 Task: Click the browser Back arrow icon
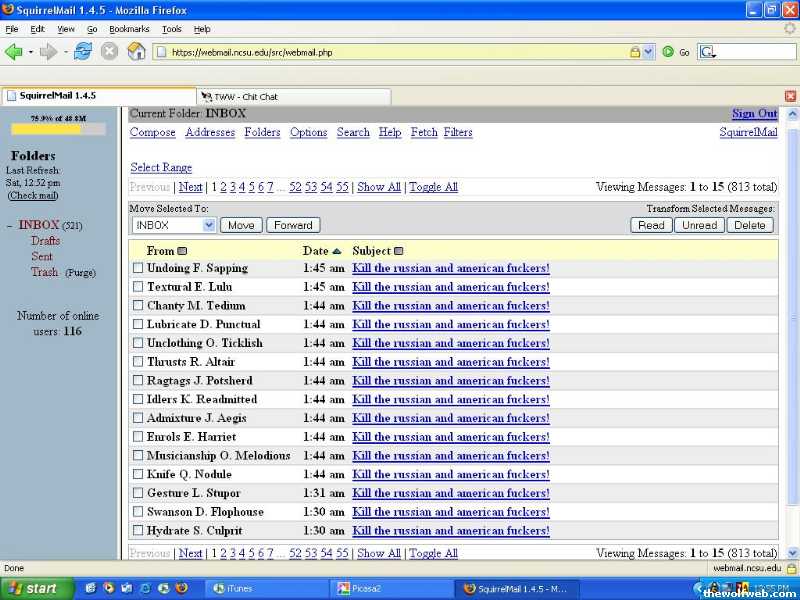coord(13,51)
